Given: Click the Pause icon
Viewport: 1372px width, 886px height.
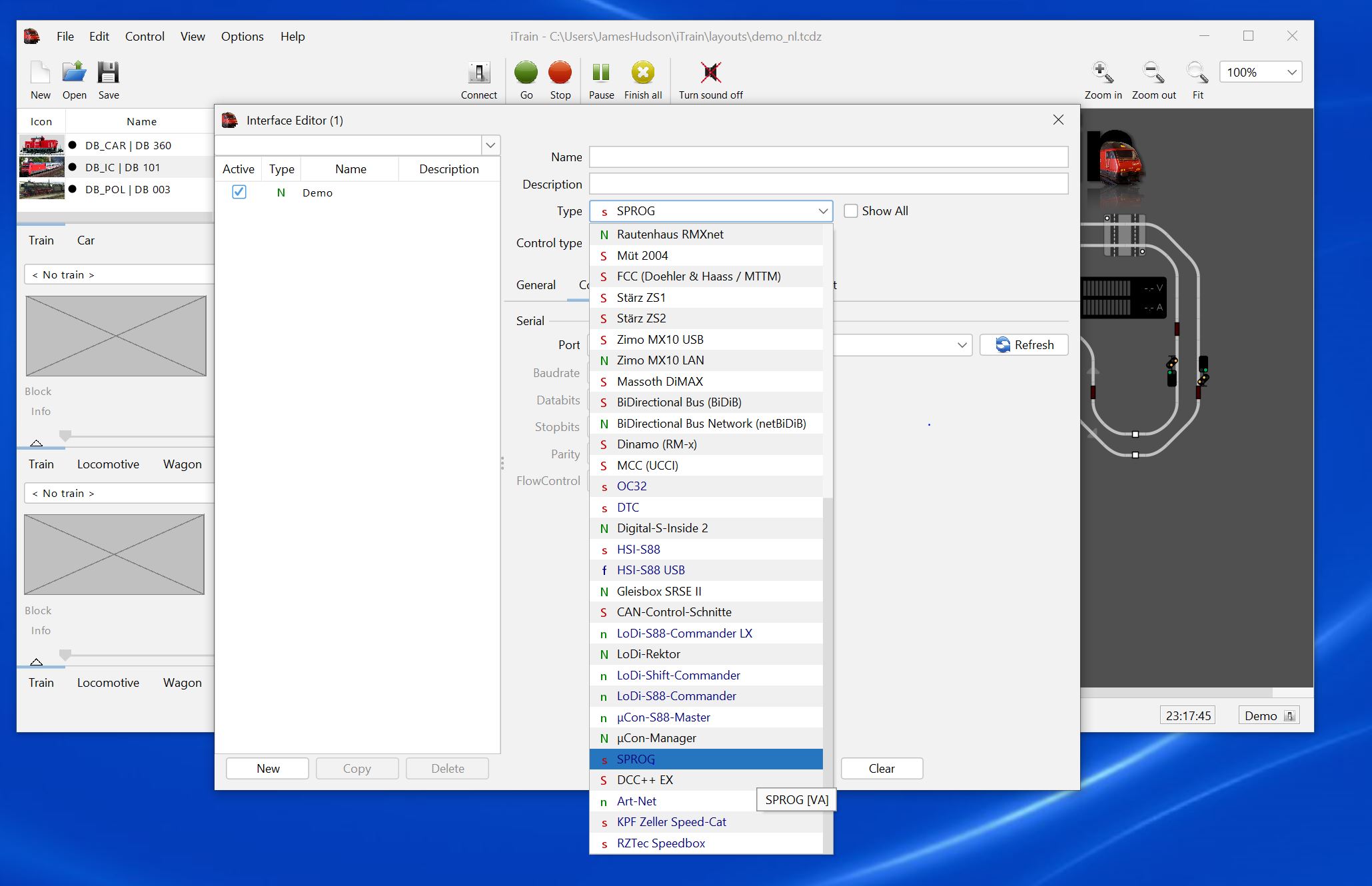Looking at the screenshot, I should tap(600, 73).
